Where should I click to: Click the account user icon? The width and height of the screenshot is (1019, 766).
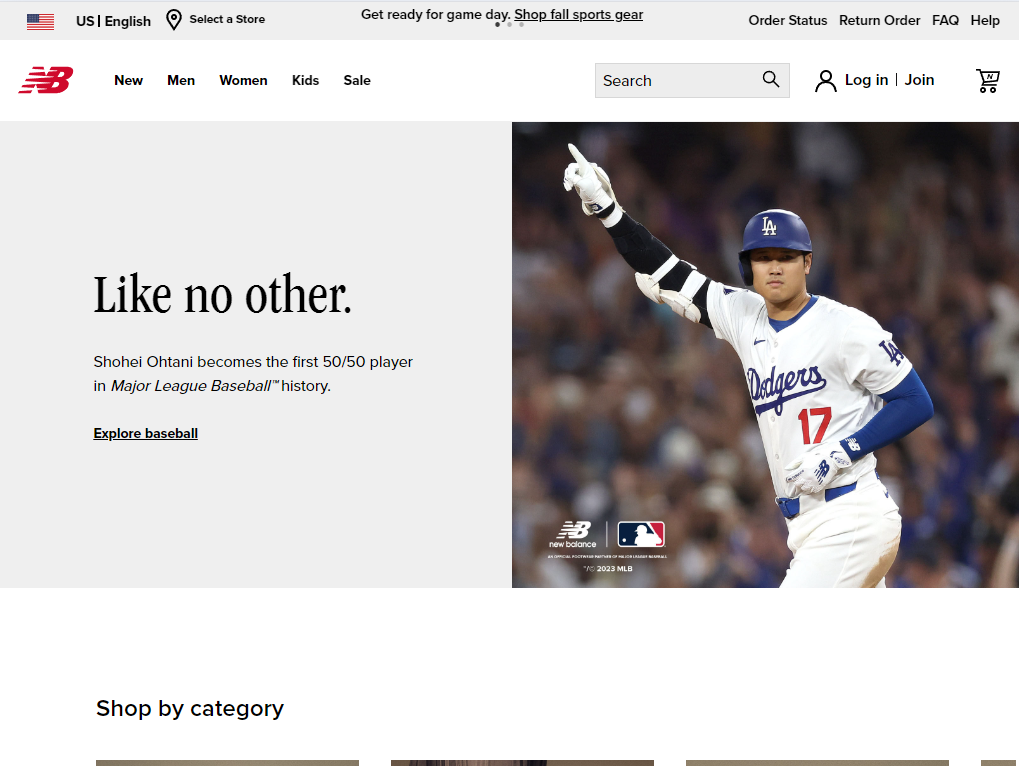pyautogui.click(x=825, y=81)
